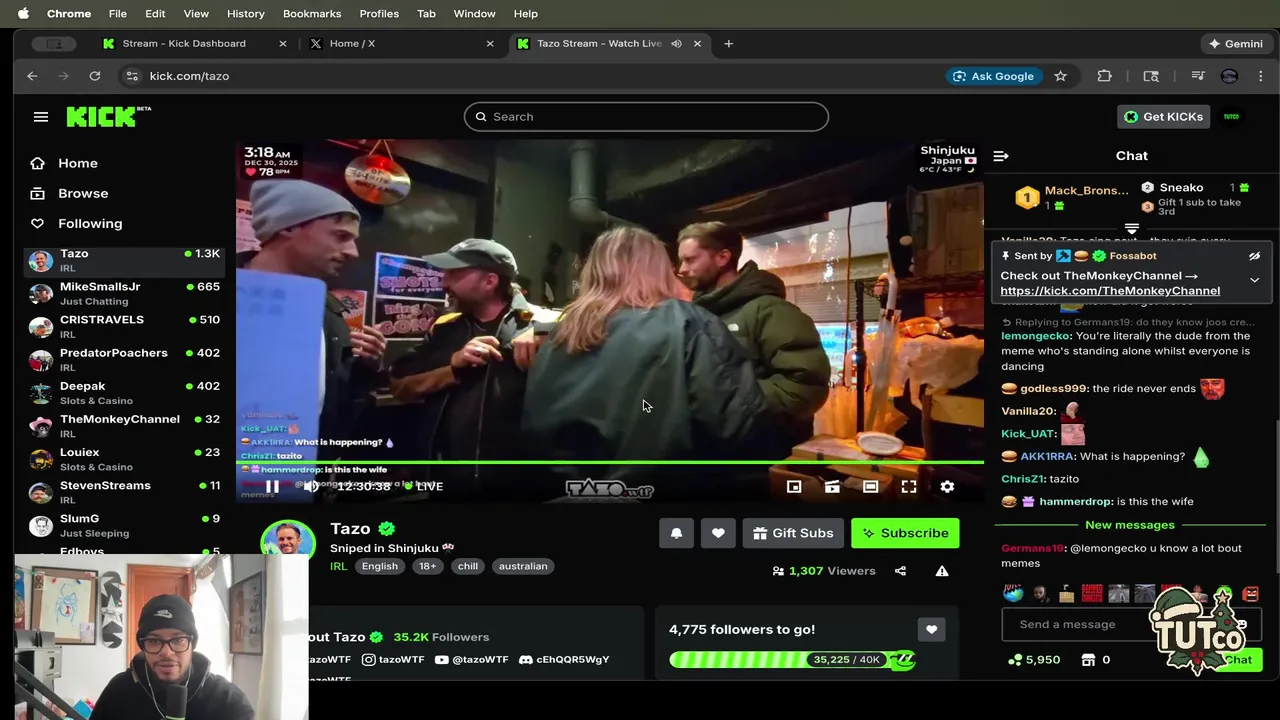This screenshot has height=720, width=1280.
Task: Click the 35,225 / 40K progress bar
Action: point(792,660)
